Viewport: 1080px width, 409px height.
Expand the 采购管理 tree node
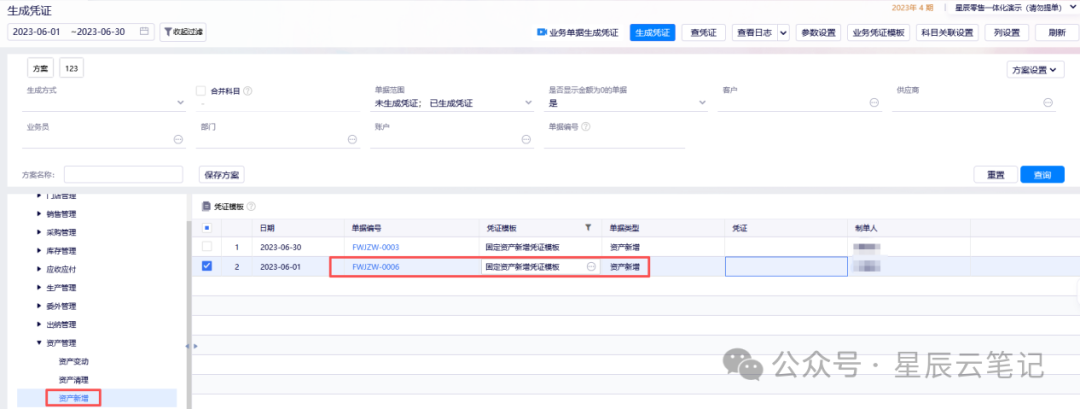pos(39,232)
